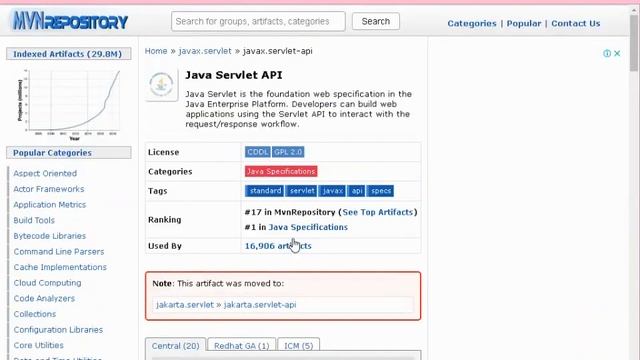Click the Java Servlet API title
640x360 pixels.
pyautogui.click(x=233, y=75)
